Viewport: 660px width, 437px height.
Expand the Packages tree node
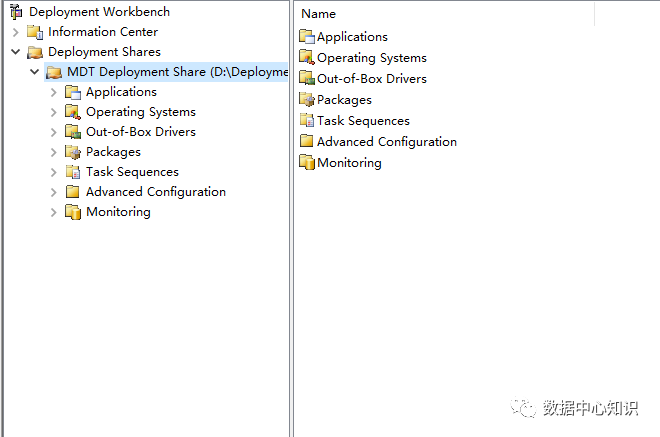[x=53, y=152]
